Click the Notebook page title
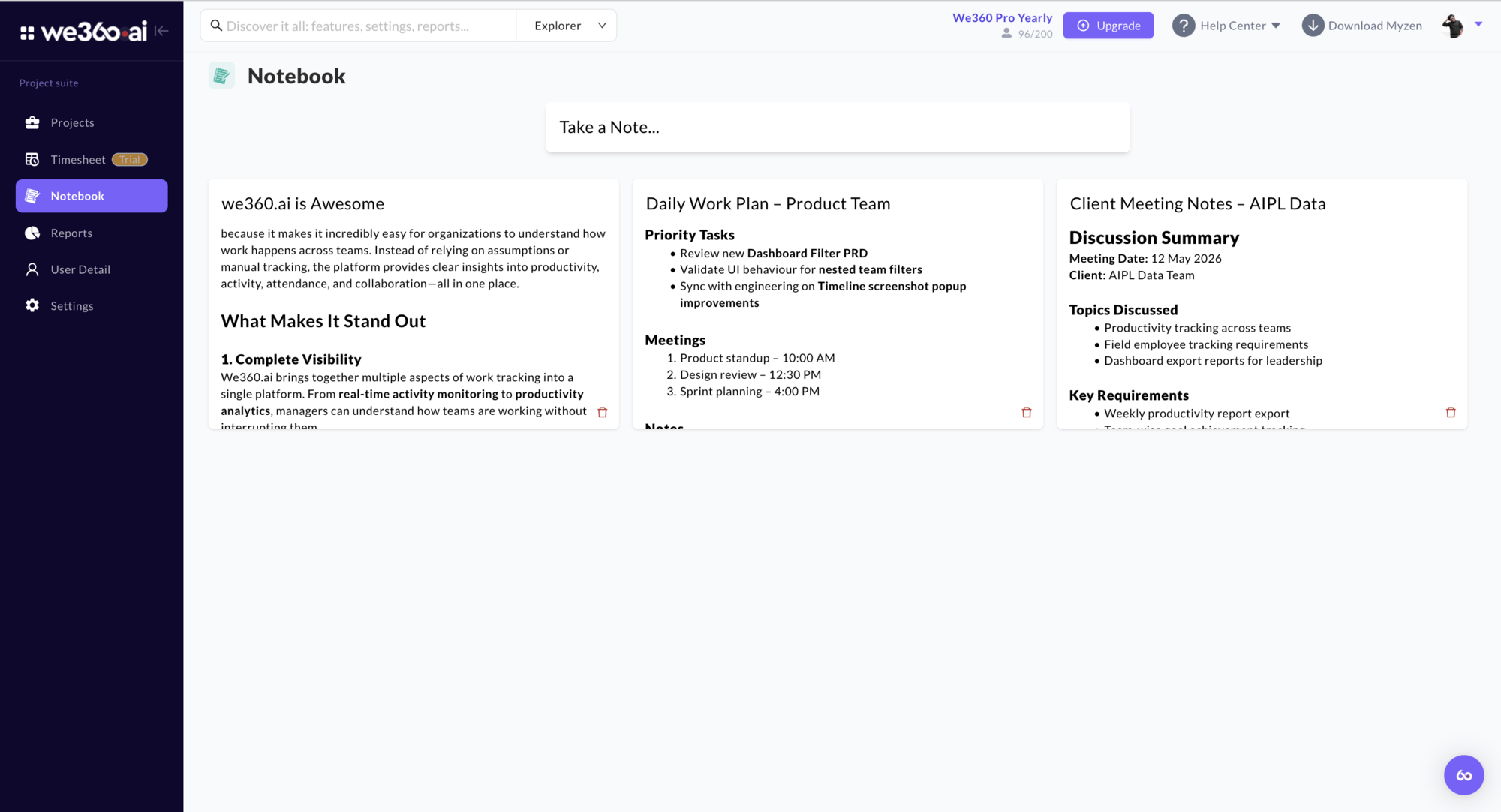 (296, 76)
